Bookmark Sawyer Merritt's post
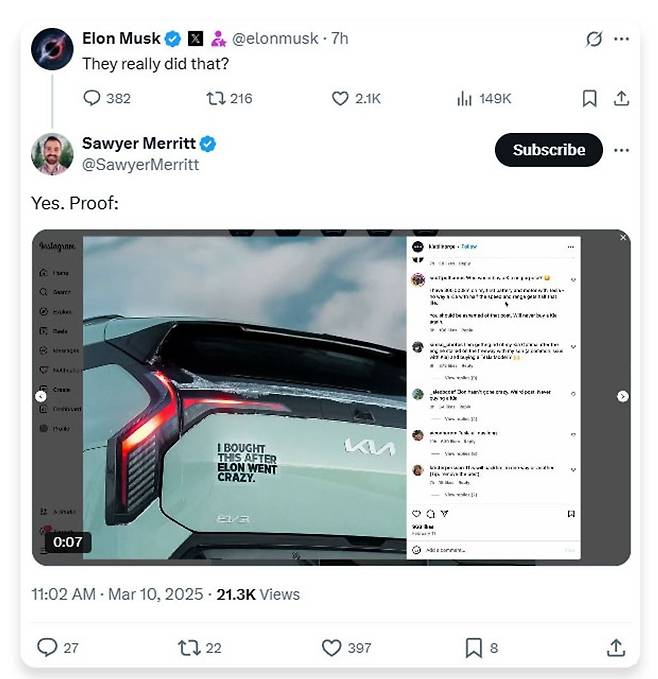The width and height of the screenshot is (658, 679). click(474, 648)
